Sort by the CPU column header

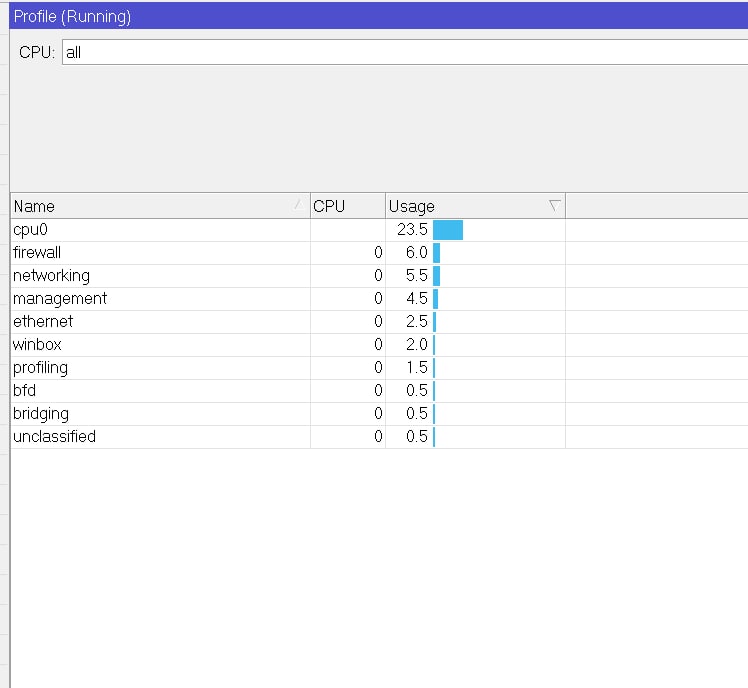click(x=348, y=206)
